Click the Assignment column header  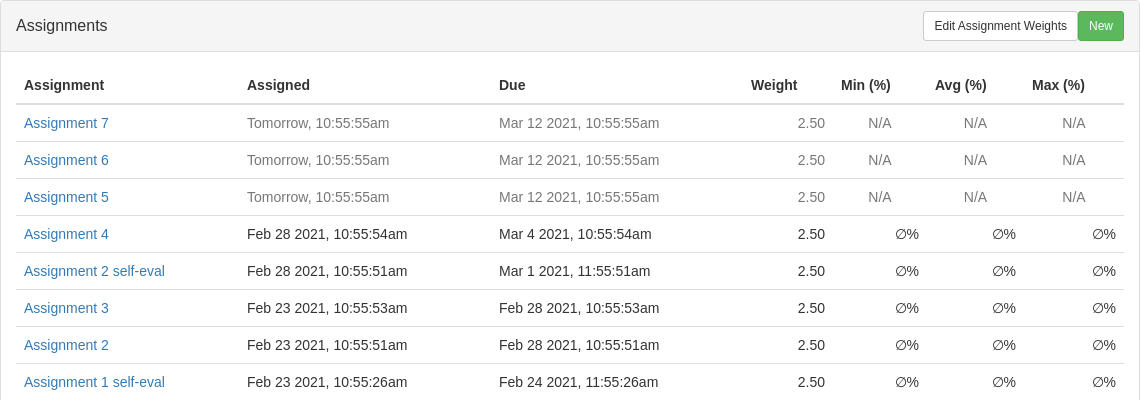pyautogui.click(x=64, y=85)
